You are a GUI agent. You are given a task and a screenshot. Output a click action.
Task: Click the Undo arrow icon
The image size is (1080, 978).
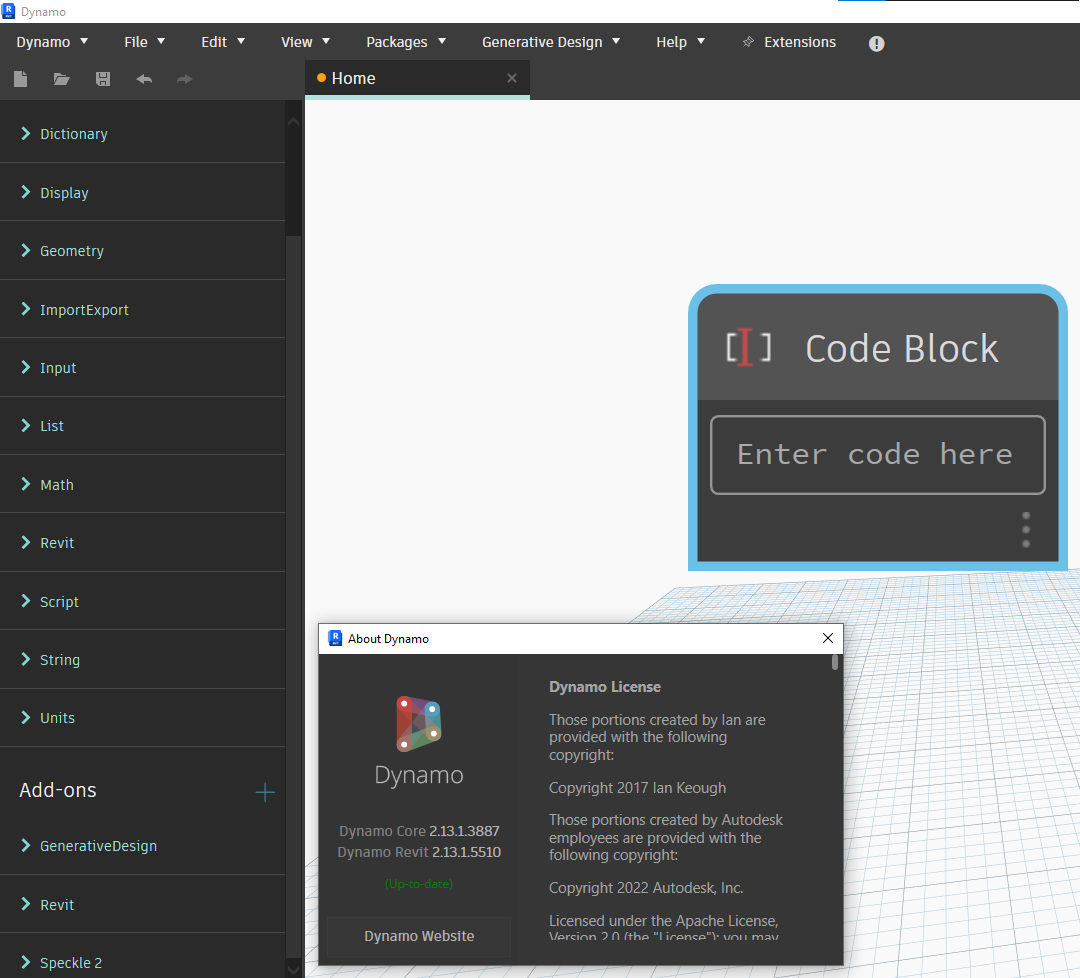[144, 79]
